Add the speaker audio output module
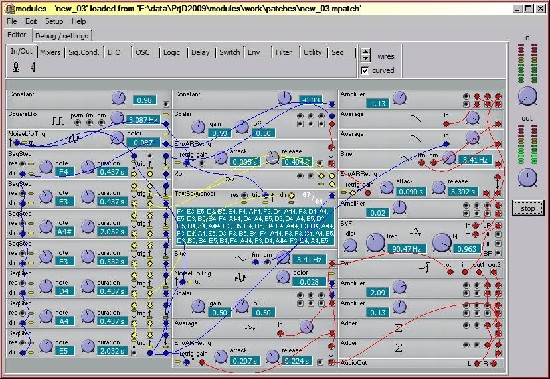This screenshot has width=550, height=379. [x=33, y=67]
